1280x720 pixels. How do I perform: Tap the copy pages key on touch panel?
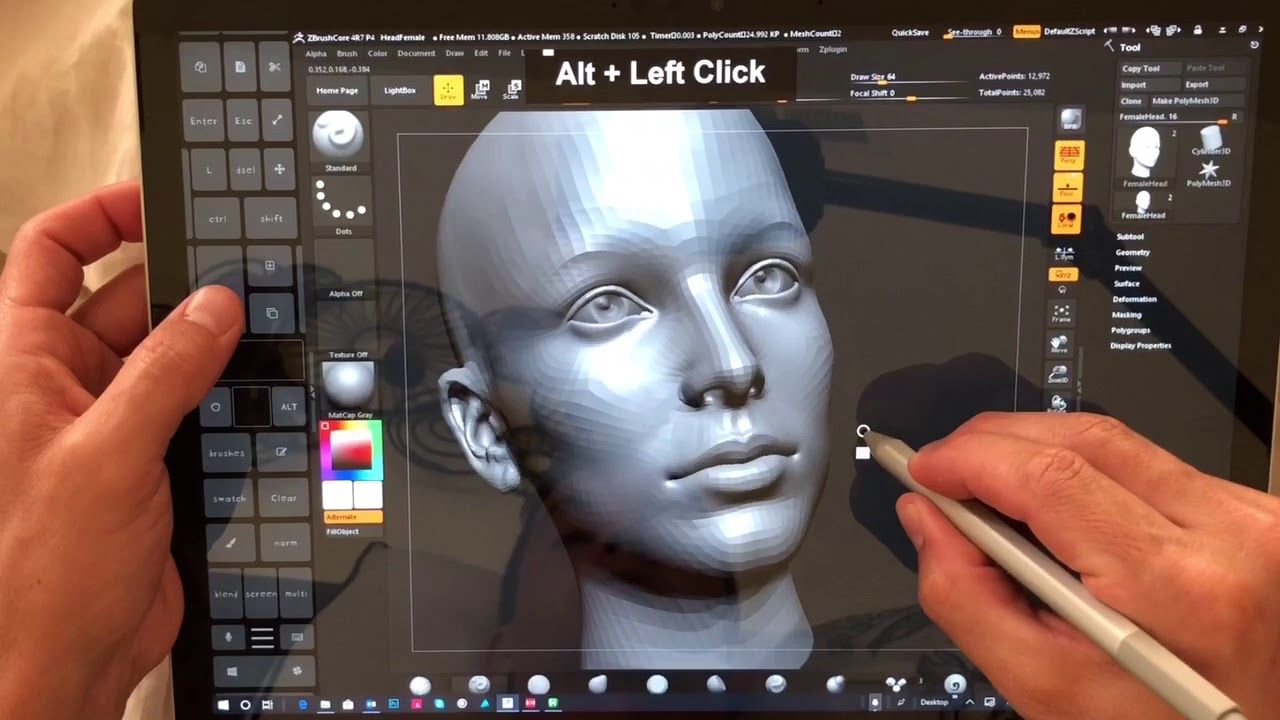(x=201, y=67)
